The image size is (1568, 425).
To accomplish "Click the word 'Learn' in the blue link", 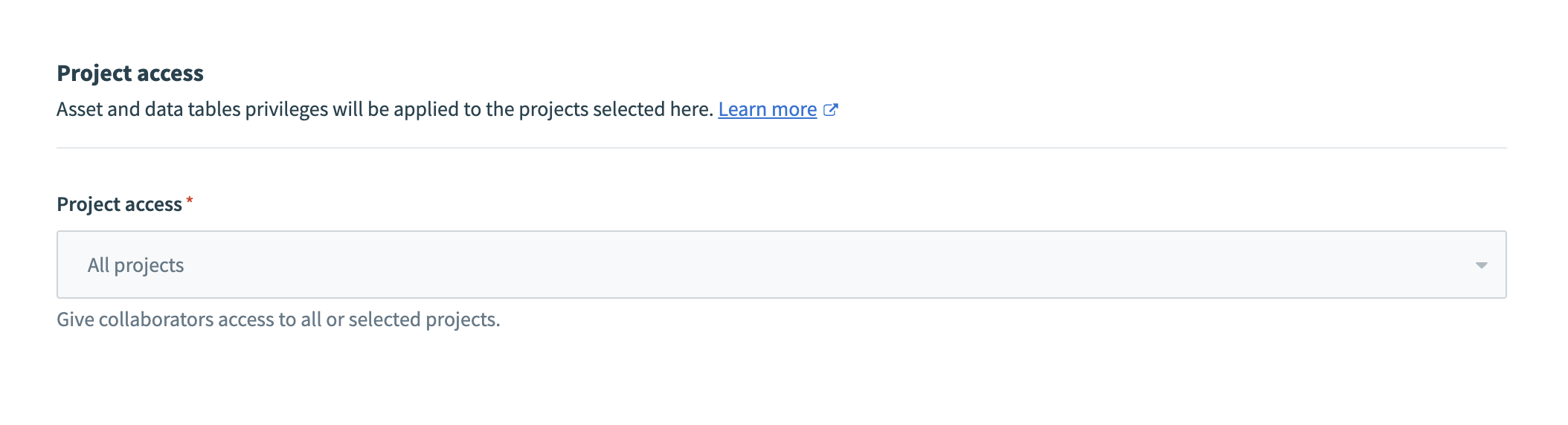I will tap(742, 109).
